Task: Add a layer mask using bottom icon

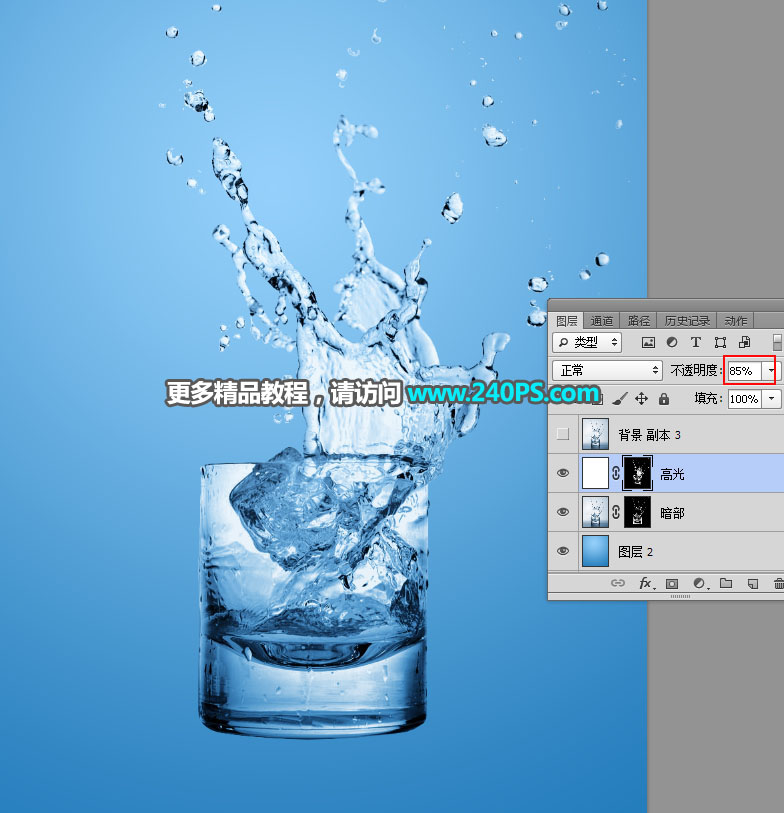Action: coord(672,584)
